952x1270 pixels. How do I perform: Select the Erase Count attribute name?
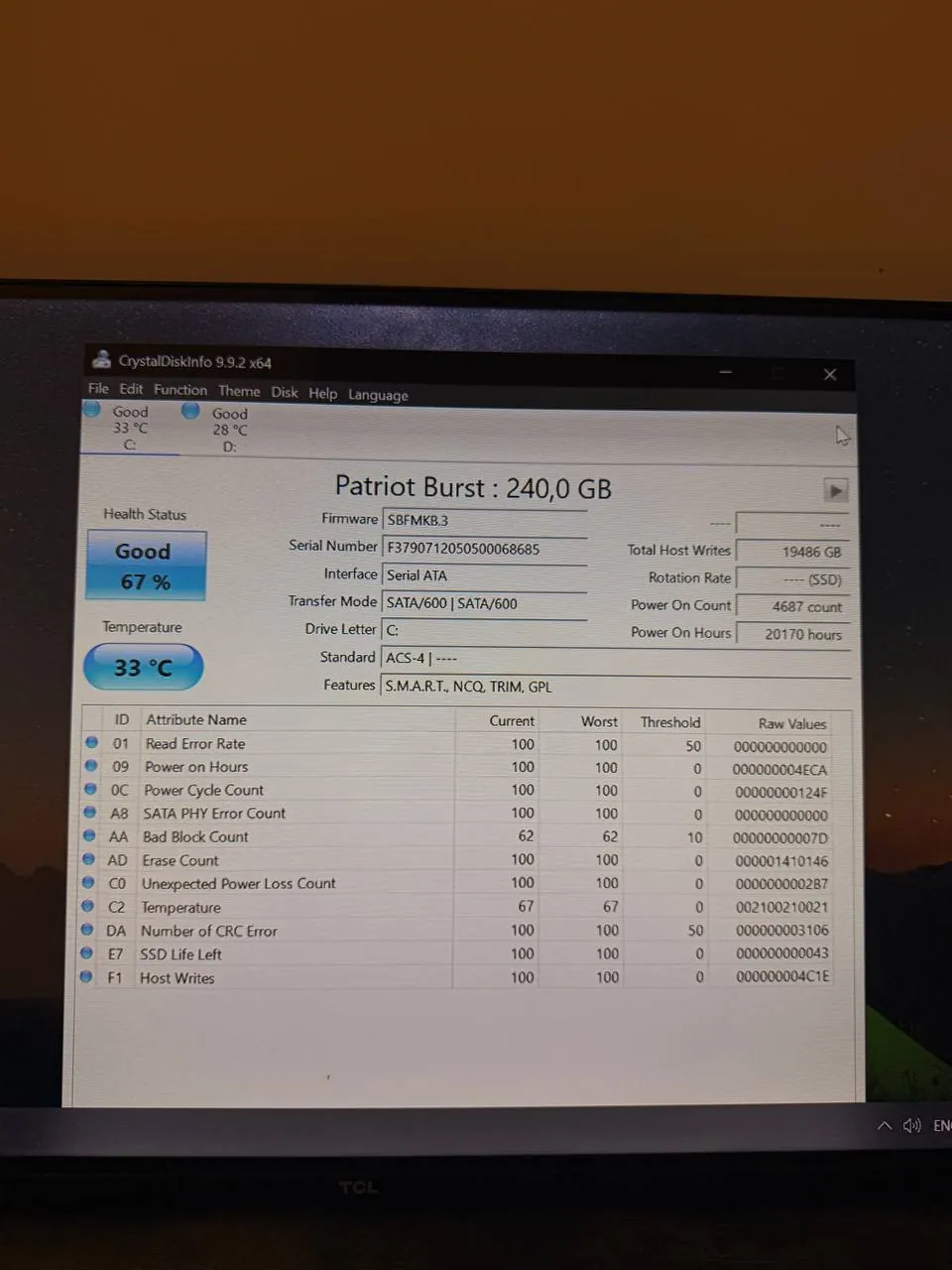click(180, 860)
